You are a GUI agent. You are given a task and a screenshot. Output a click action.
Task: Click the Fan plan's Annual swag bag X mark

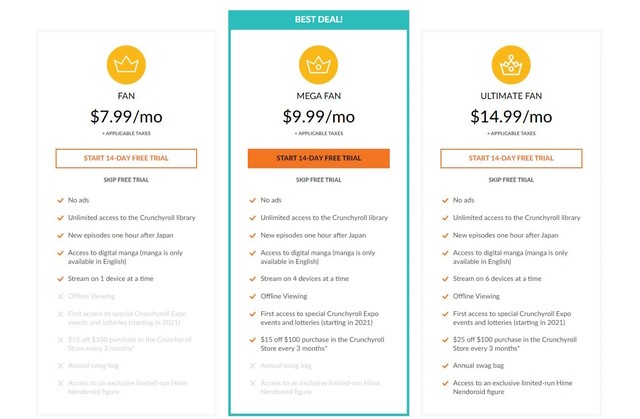tap(60, 366)
